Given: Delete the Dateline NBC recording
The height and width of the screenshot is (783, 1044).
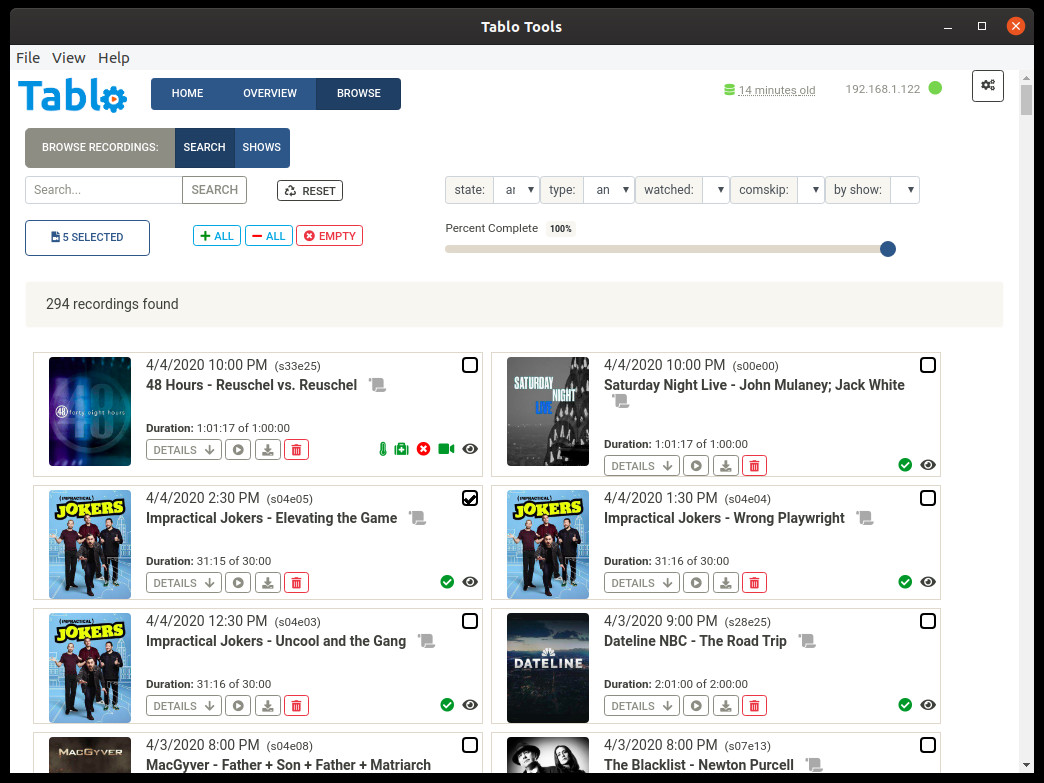Looking at the screenshot, I should tap(754, 706).
